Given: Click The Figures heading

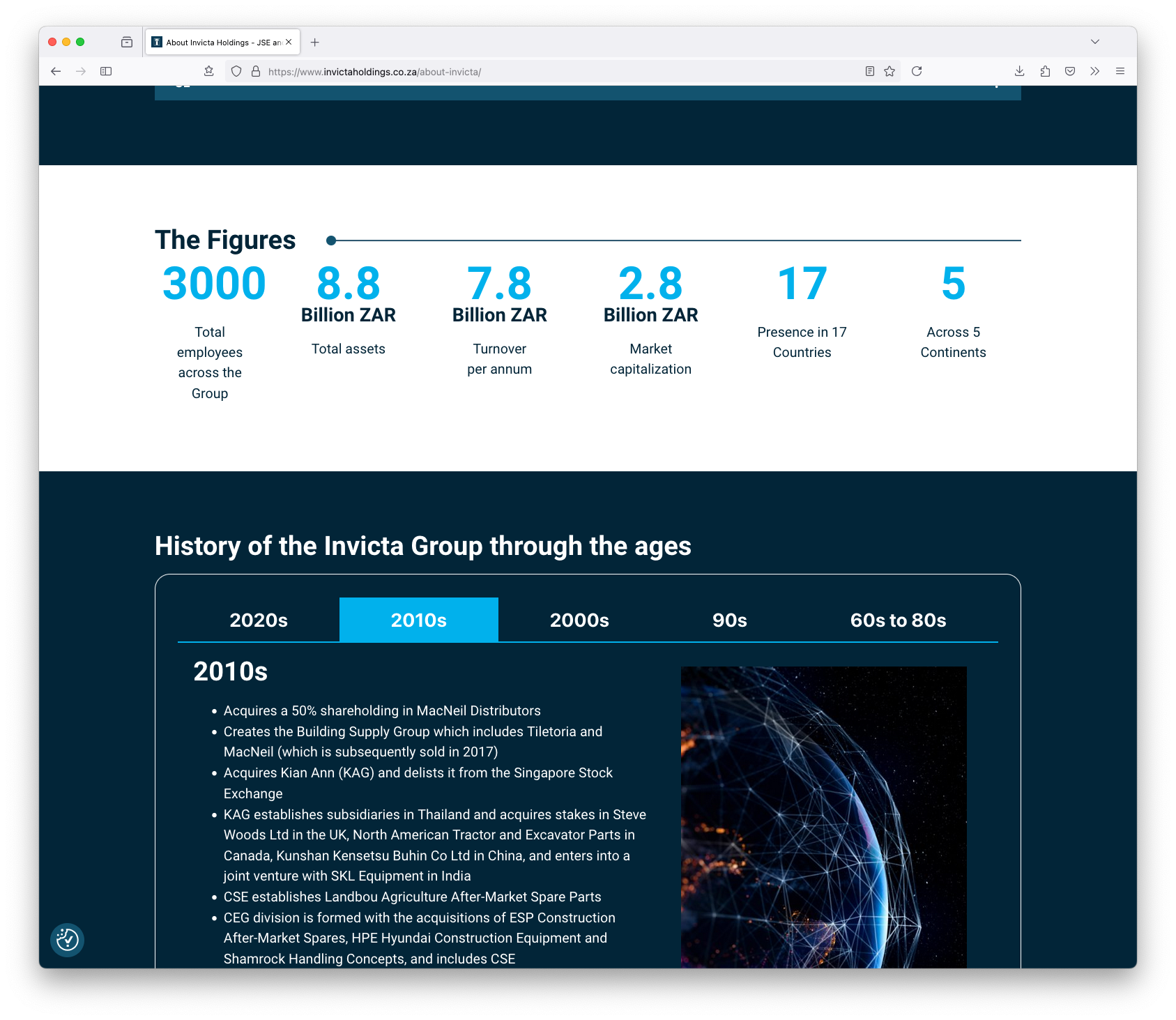Looking at the screenshot, I should 225,240.
